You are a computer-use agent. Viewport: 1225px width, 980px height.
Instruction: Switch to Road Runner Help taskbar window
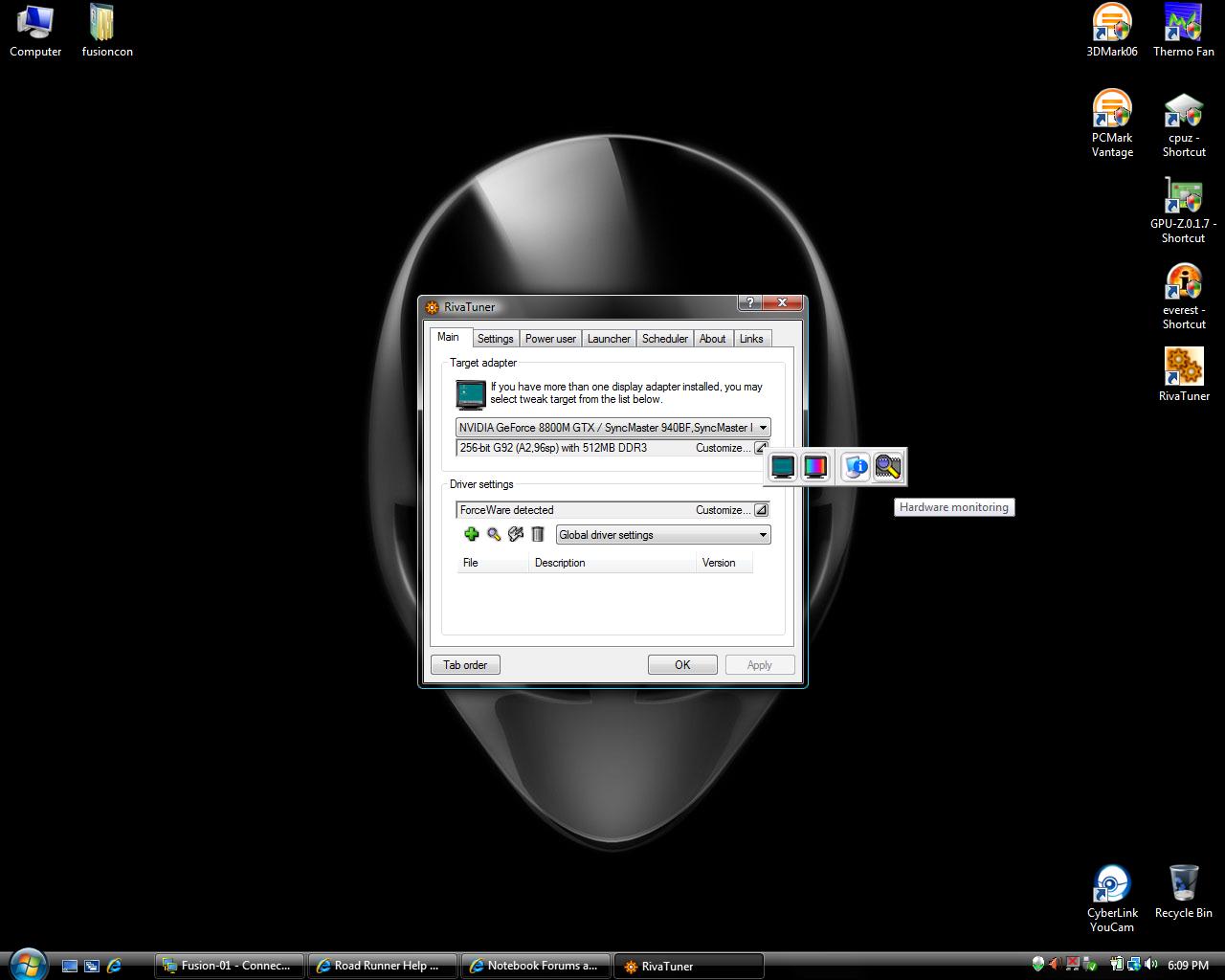click(x=383, y=966)
